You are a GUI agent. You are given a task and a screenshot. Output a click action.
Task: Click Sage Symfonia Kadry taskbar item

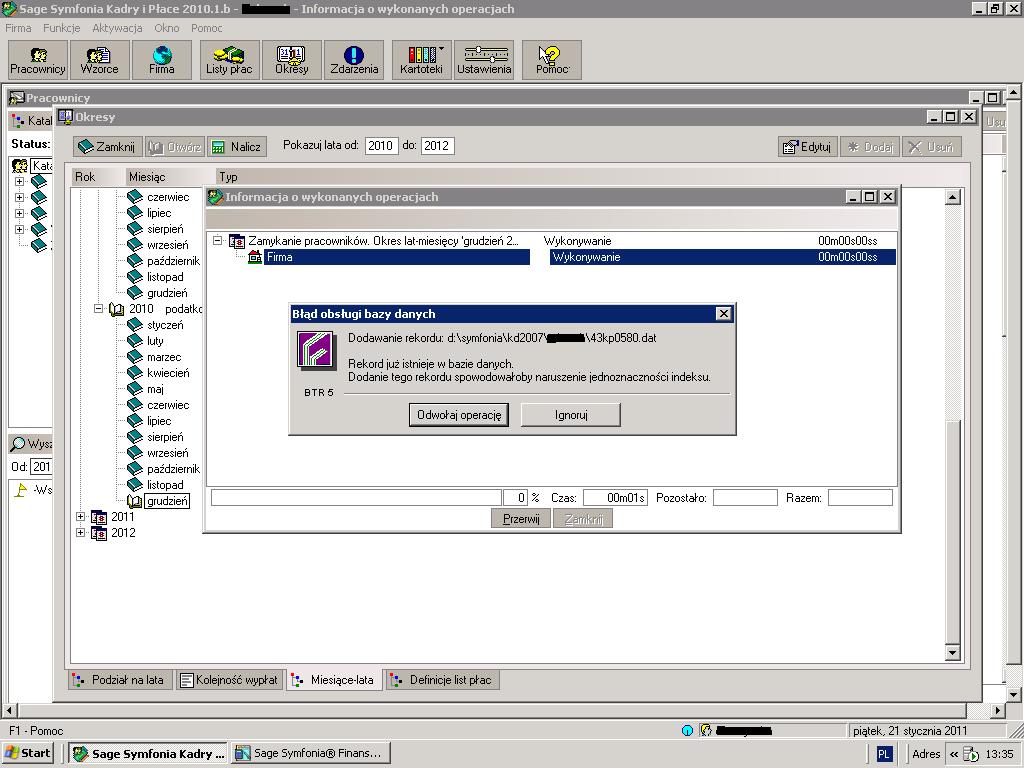pyautogui.click(x=148, y=753)
